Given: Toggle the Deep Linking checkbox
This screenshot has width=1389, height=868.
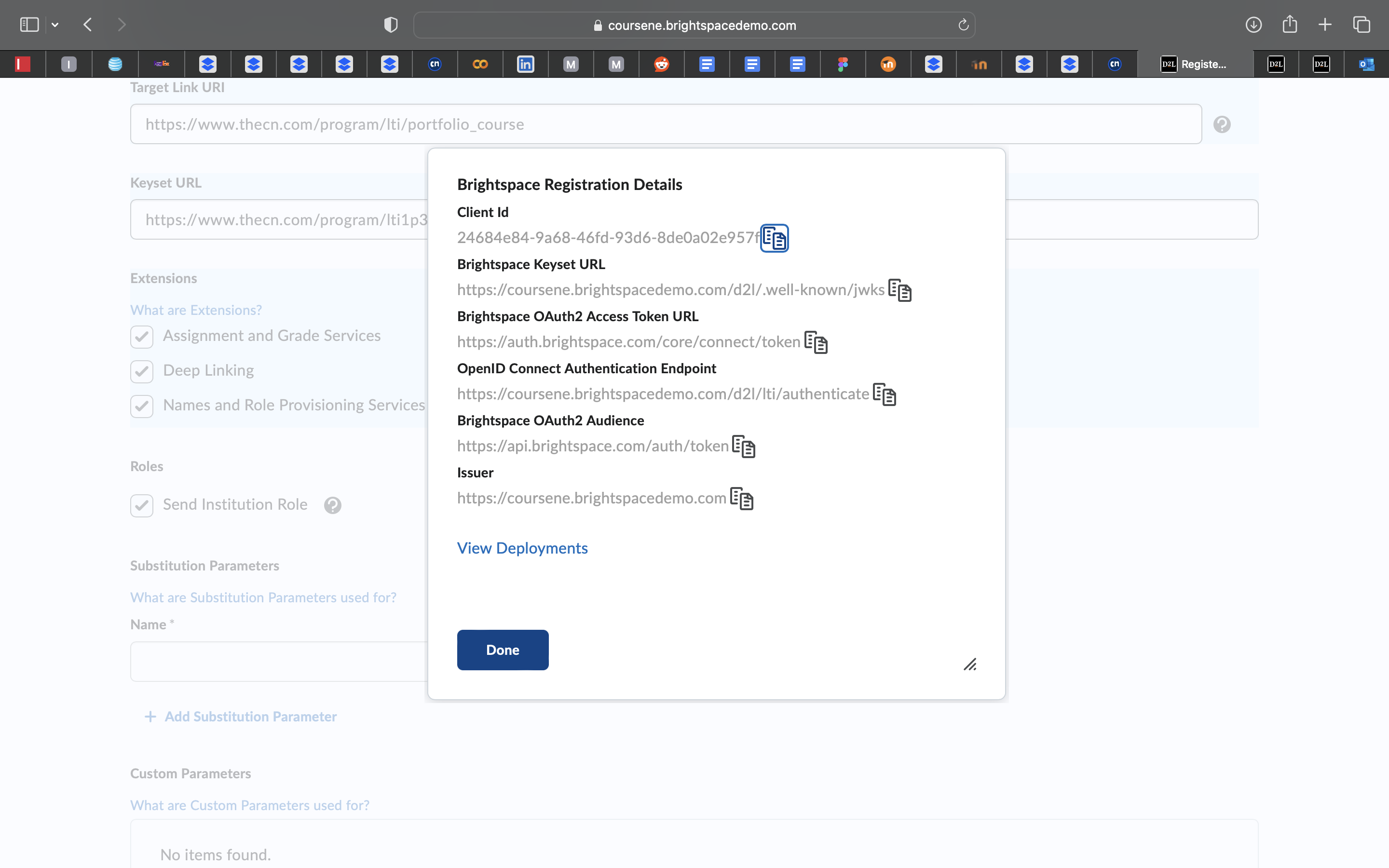Looking at the screenshot, I should coord(142,371).
